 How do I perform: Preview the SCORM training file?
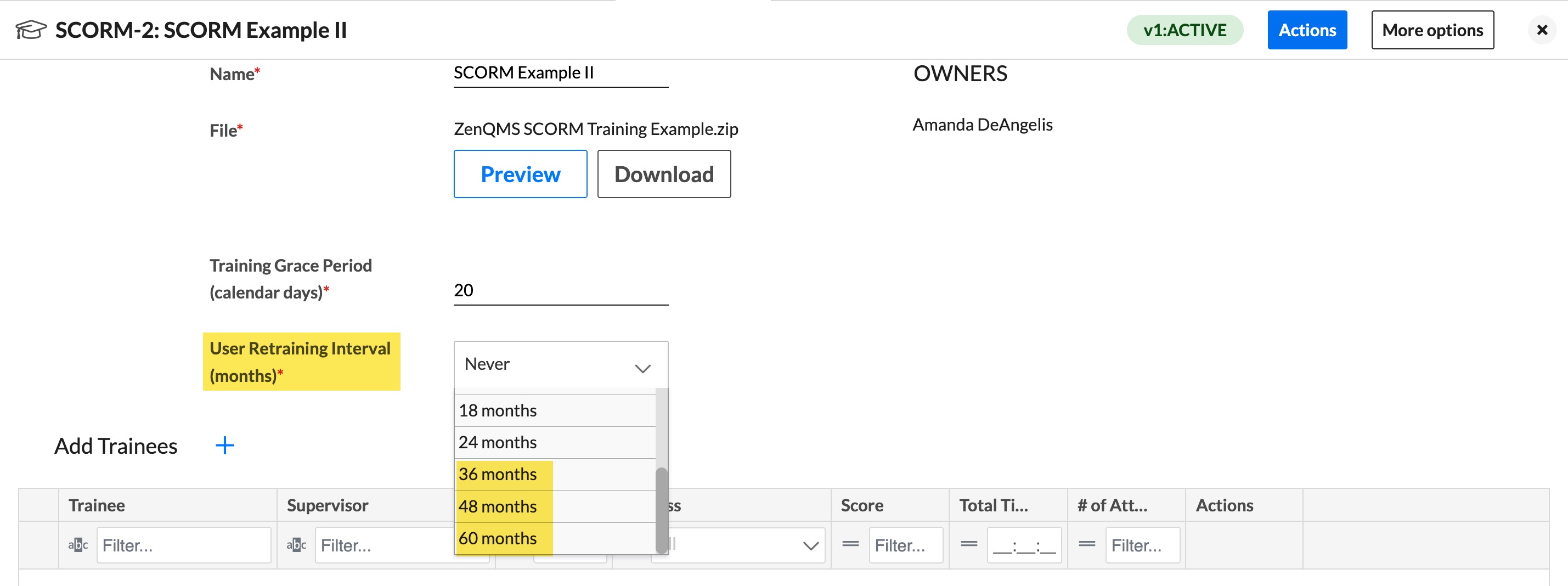click(520, 174)
